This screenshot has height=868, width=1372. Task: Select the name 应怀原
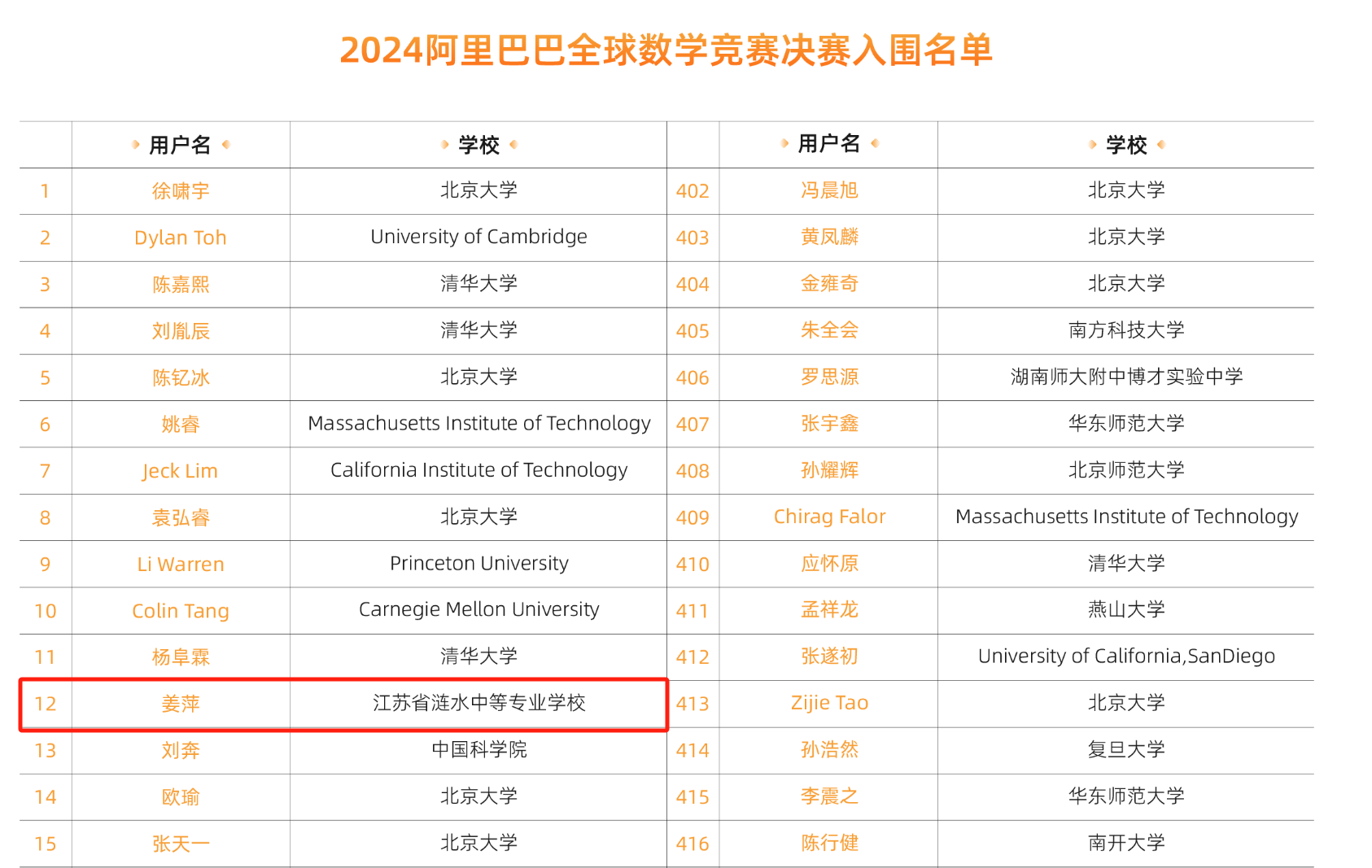tap(829, 564)
